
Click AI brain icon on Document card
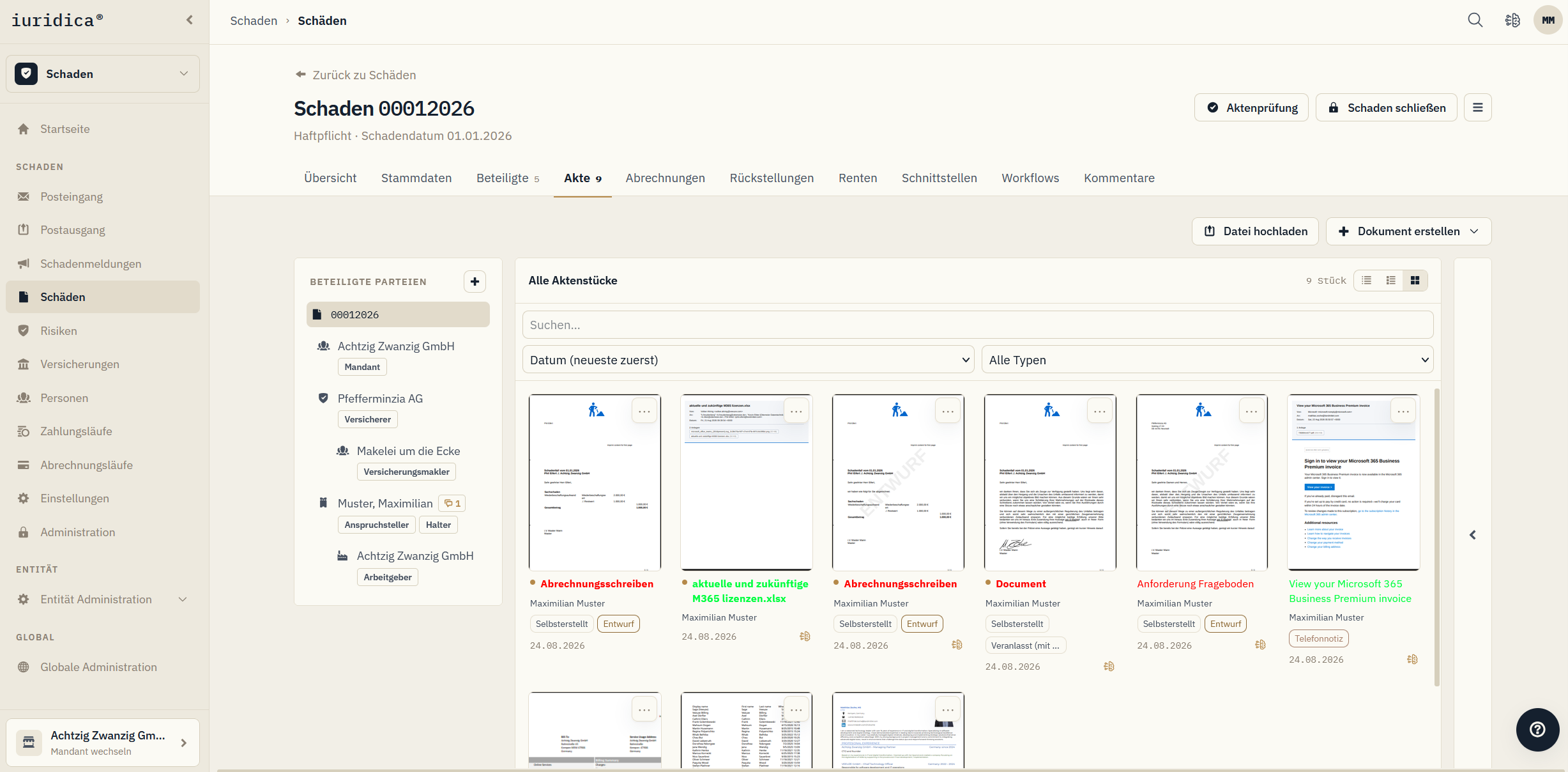tap(1109, 667)
